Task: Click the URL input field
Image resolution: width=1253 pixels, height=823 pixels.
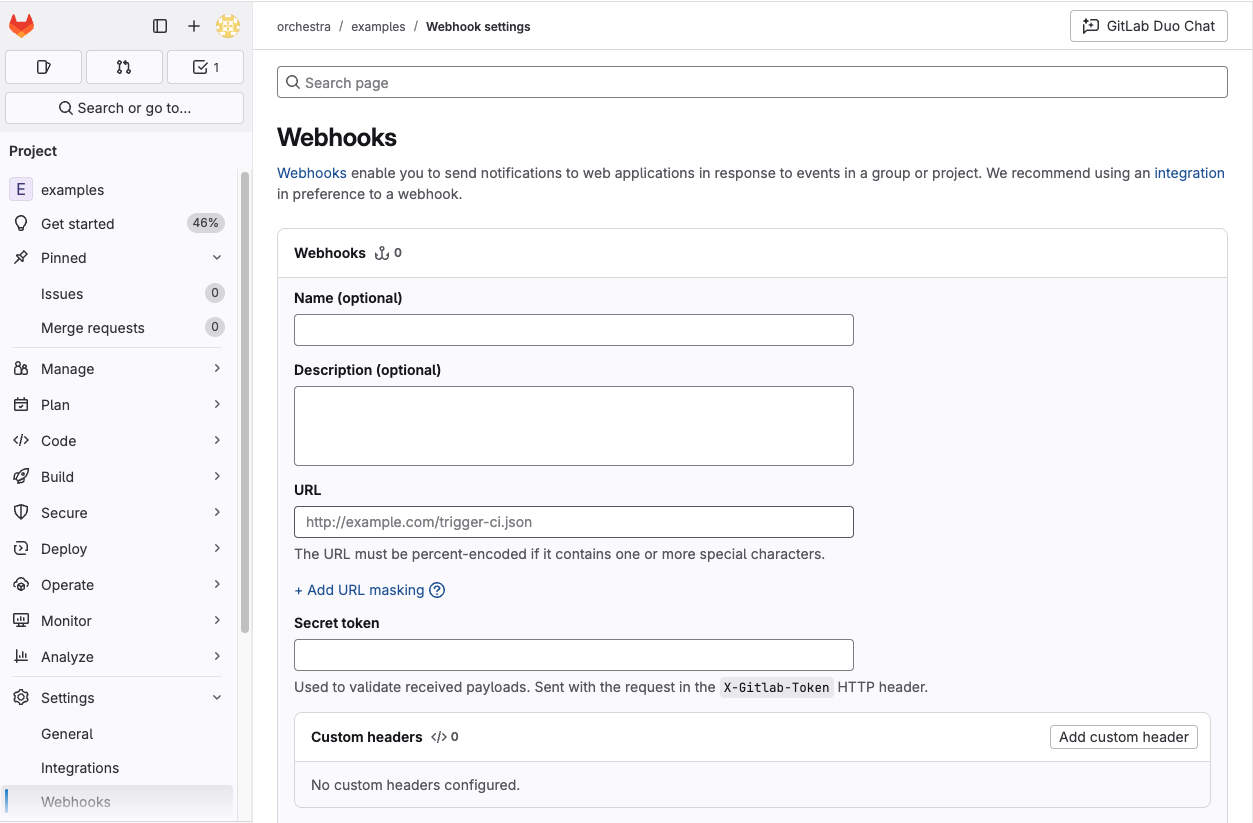Action: click(x=573, y=521)
